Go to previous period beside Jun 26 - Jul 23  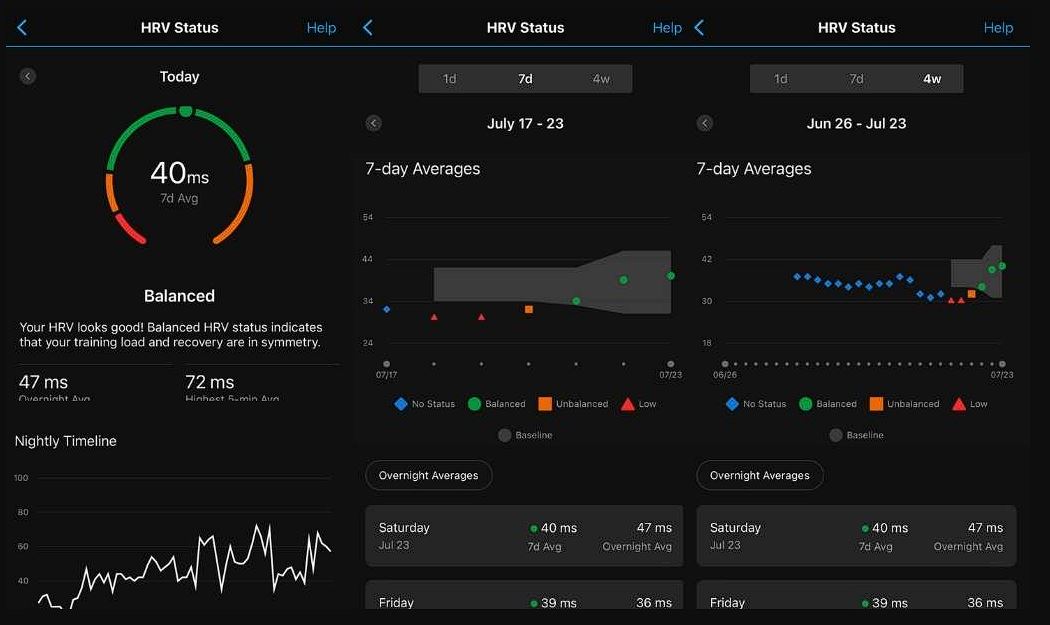click(704, 123)
